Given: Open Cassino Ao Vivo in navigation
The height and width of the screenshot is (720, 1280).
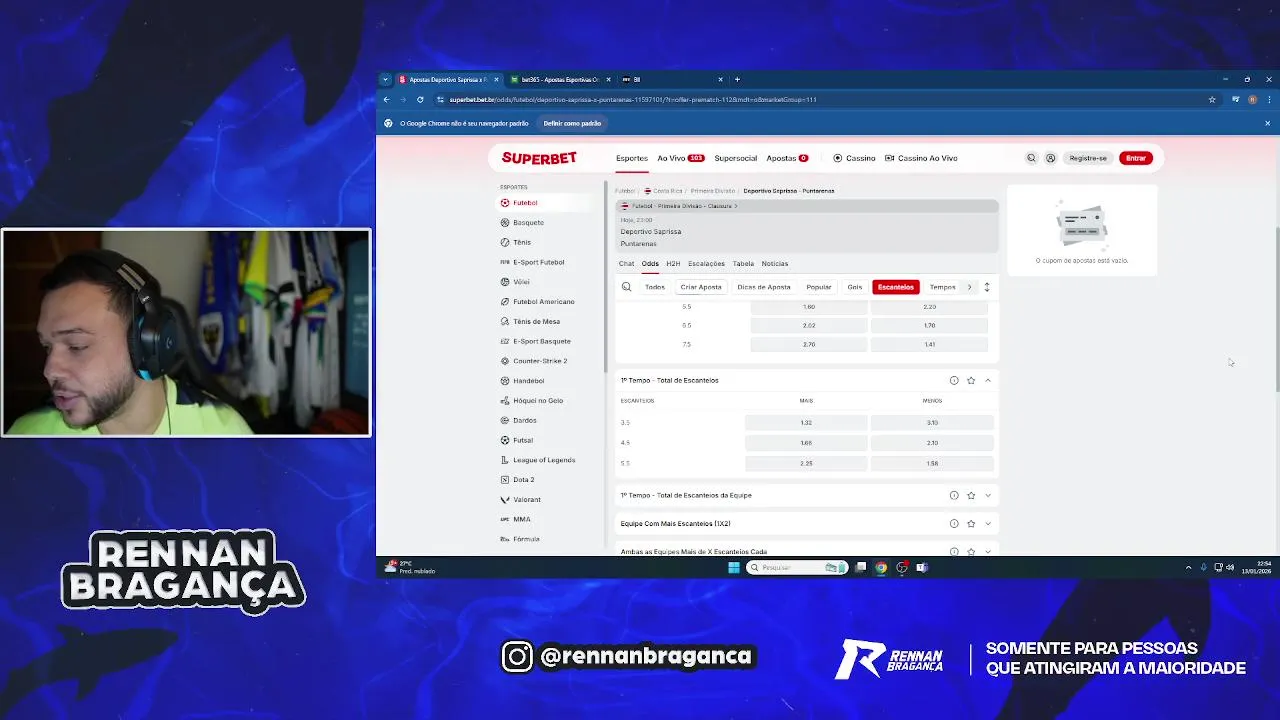Looking at the screenshot, I should tap(921, 158).
